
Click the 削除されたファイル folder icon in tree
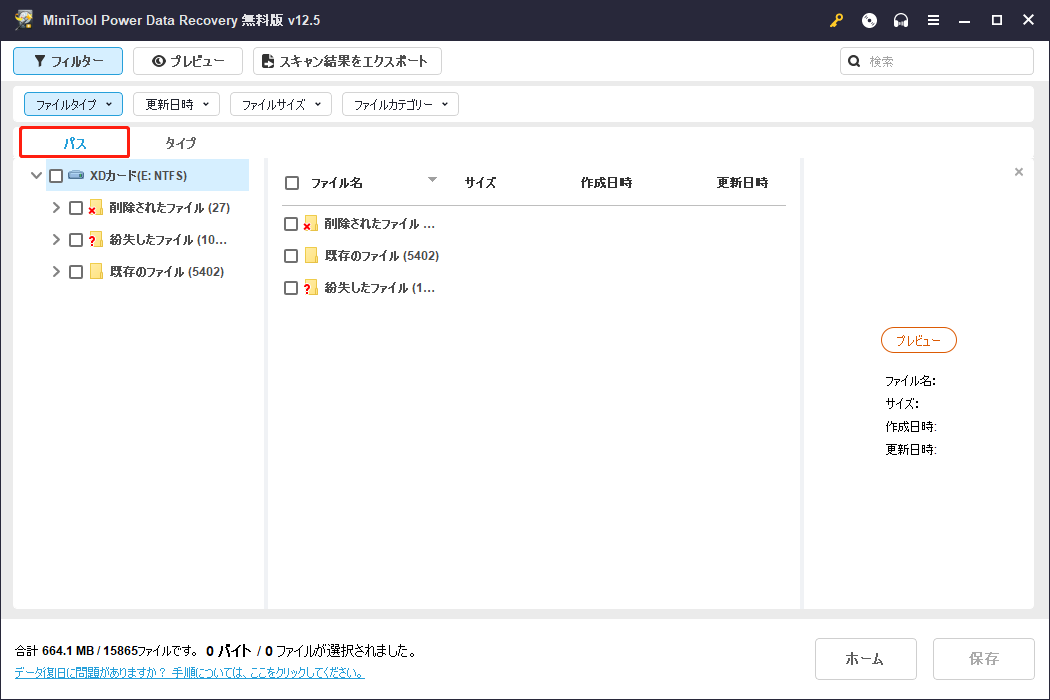pyautogui.click(x=96, y=208)
